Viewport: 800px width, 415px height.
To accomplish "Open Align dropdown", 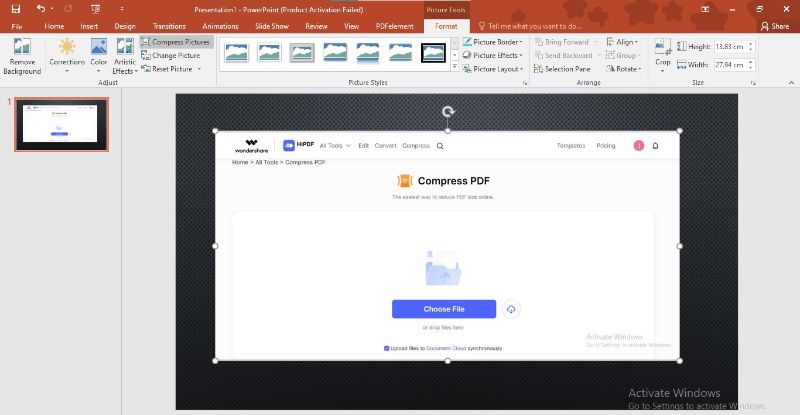I will point(622,42).
